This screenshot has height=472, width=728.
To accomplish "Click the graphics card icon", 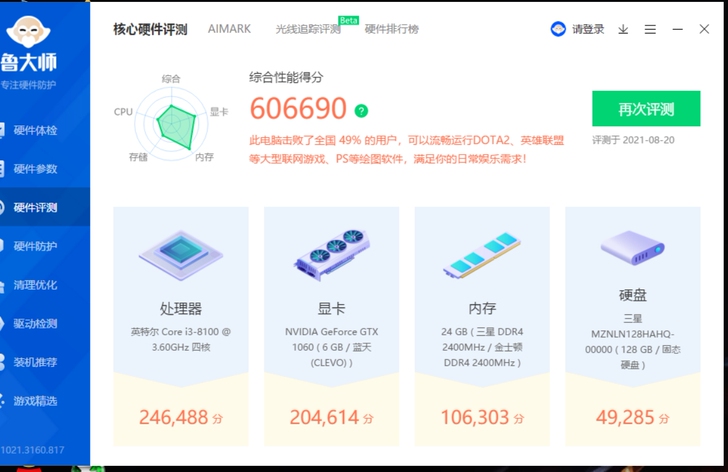I will point(332,255).
